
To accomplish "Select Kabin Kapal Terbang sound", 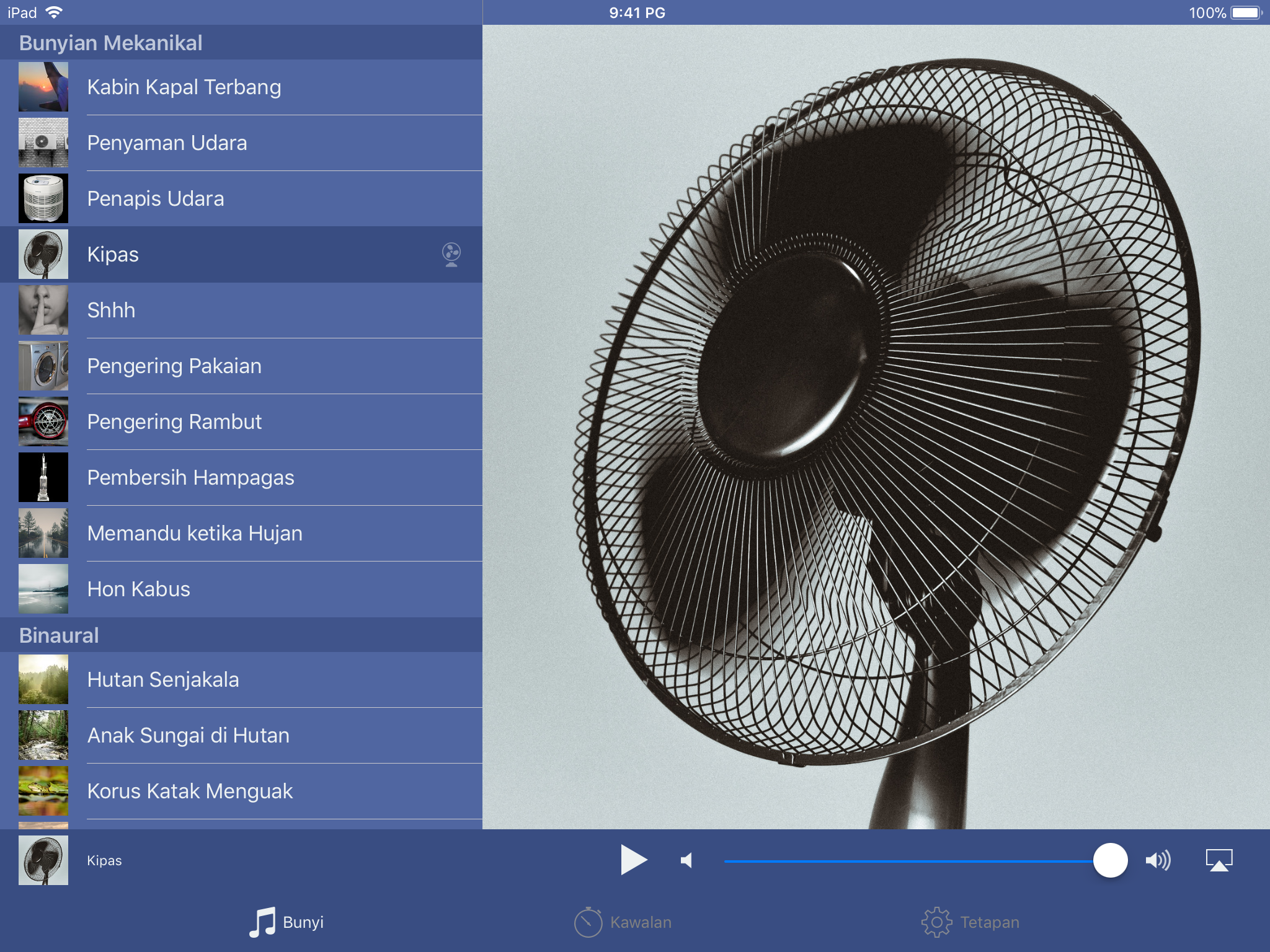I will pyautogui.click(x=241, y=87).
